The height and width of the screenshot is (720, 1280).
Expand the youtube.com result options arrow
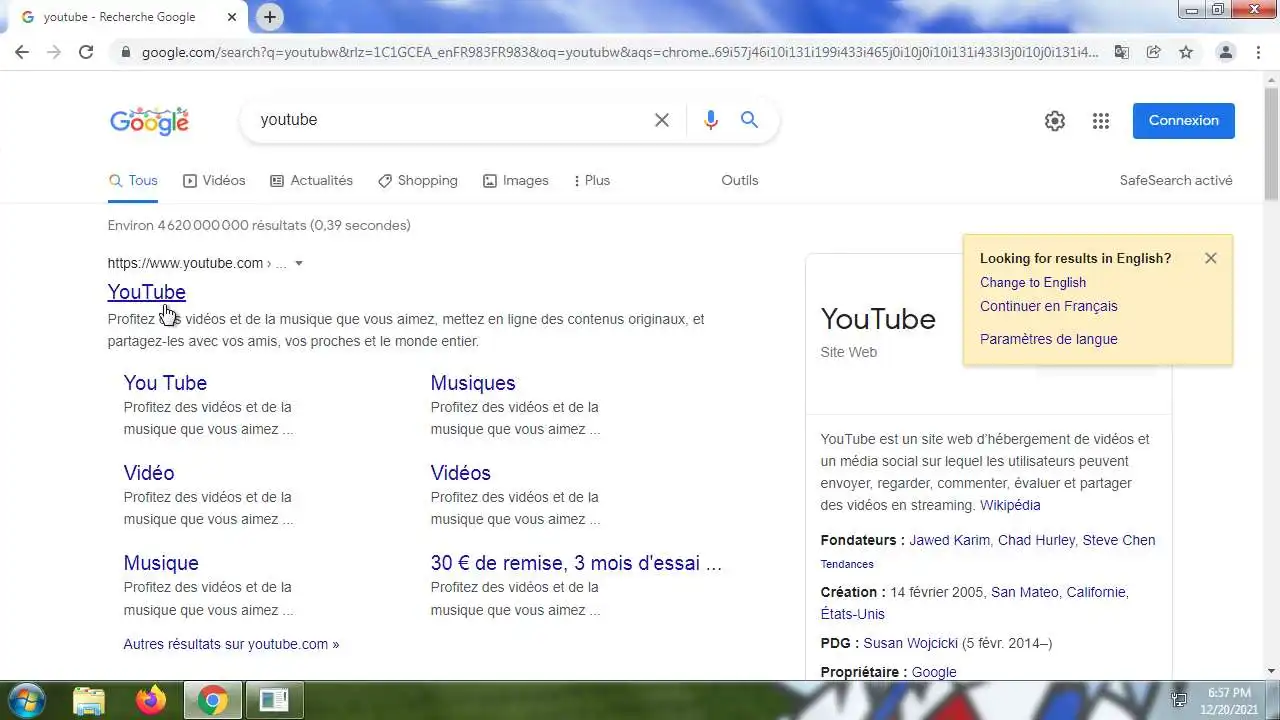click(298, 264)
